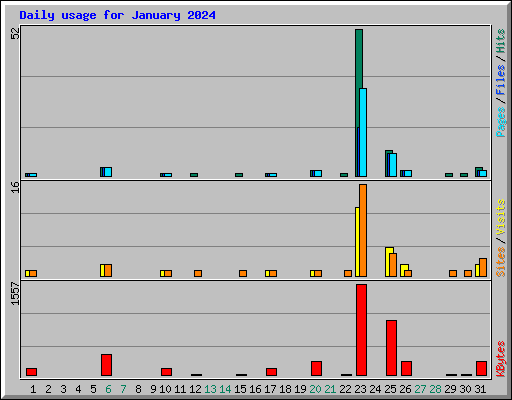This screenshot has width=512, height=400.
Task: Click green weekend day label '20'
Action: (x=315, y=389)
